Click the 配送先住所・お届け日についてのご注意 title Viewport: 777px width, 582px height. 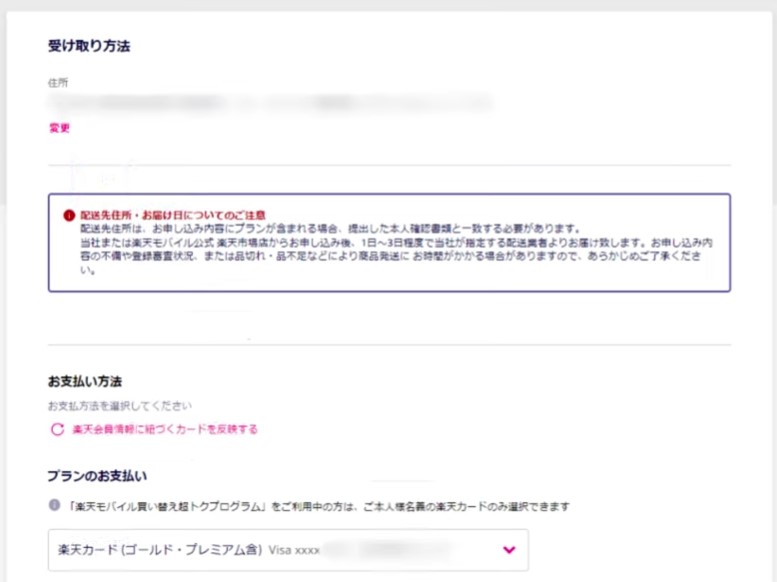[x=172, y=215]
